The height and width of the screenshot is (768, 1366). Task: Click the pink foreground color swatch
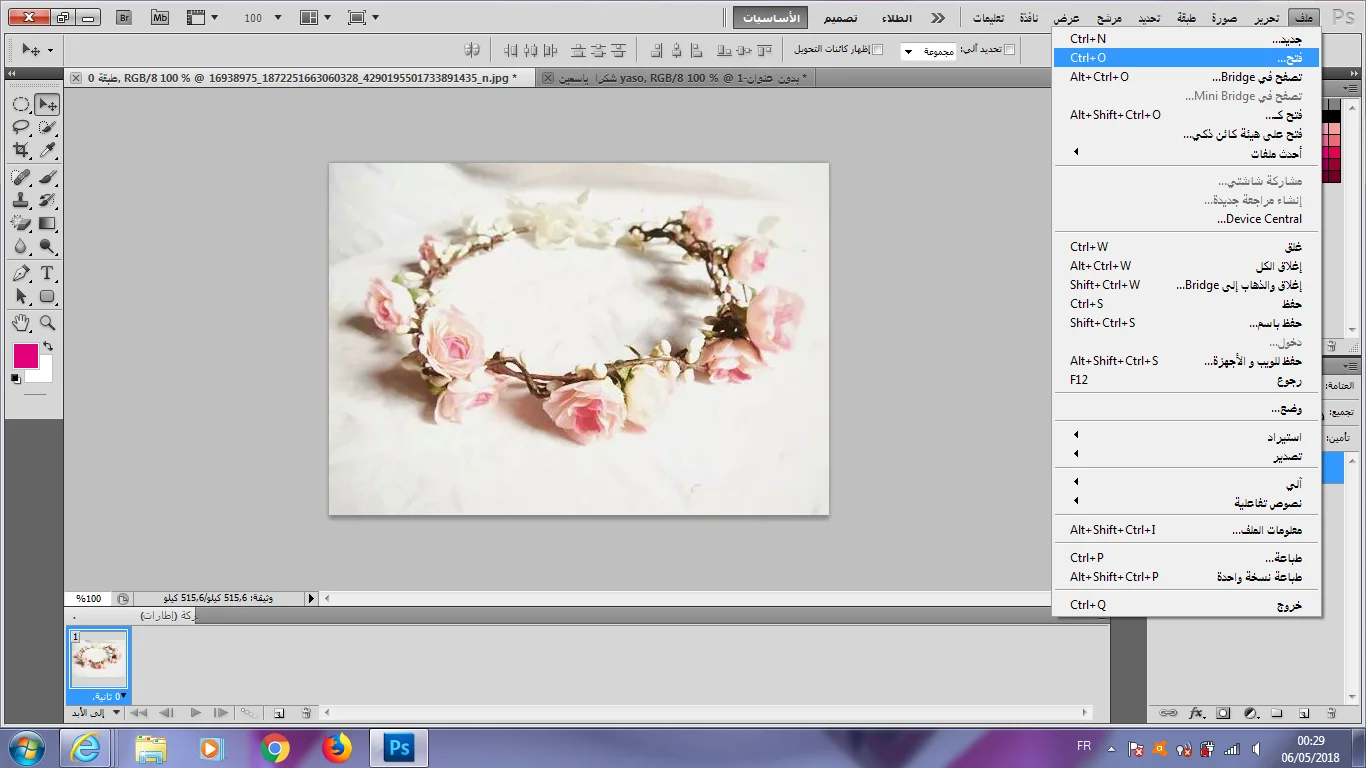coord(25,356)
